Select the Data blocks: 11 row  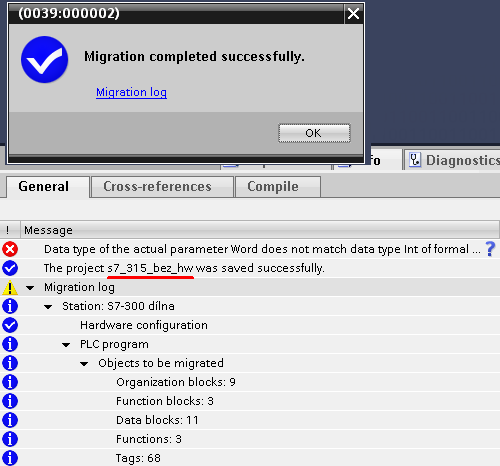(250, 420)
